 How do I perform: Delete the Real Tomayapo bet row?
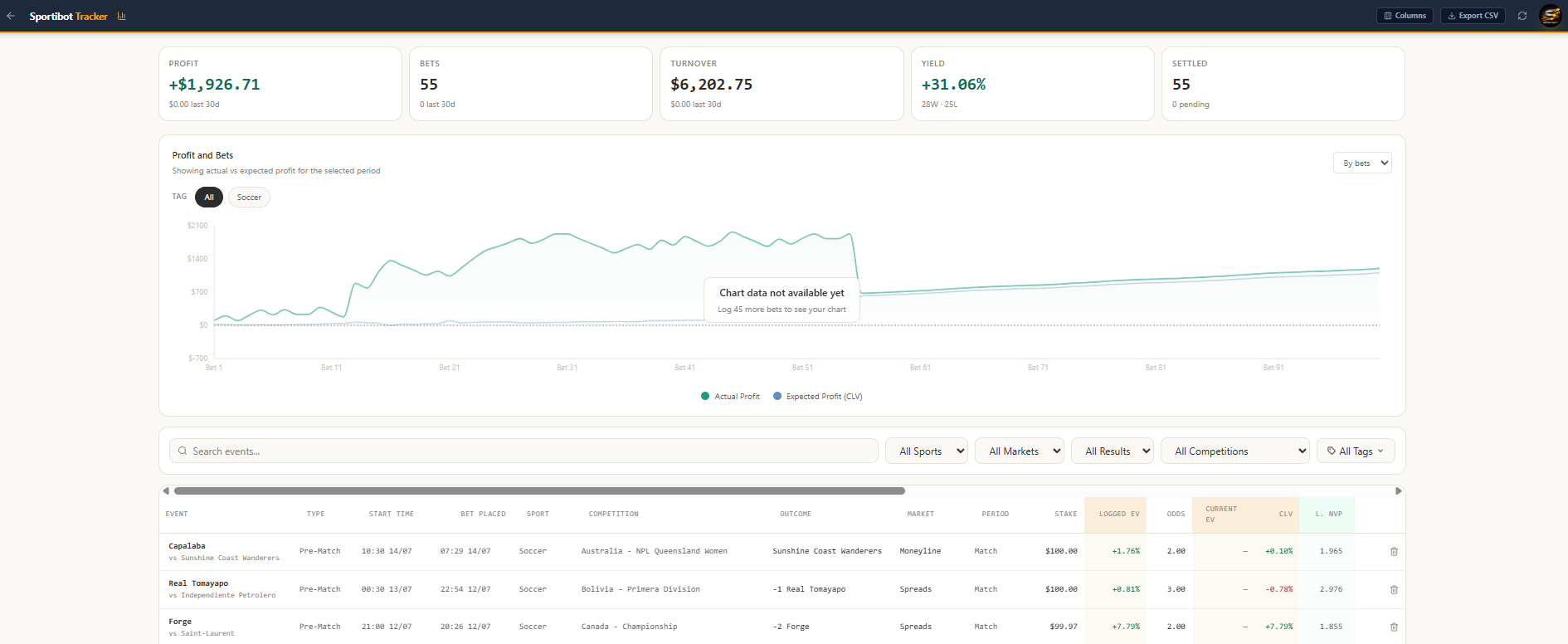1394,590
